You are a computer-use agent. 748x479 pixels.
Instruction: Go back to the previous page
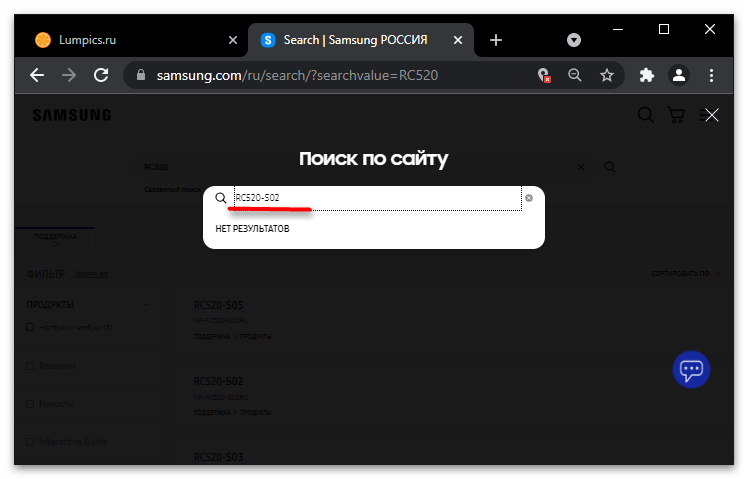click(x=37, y=75)
